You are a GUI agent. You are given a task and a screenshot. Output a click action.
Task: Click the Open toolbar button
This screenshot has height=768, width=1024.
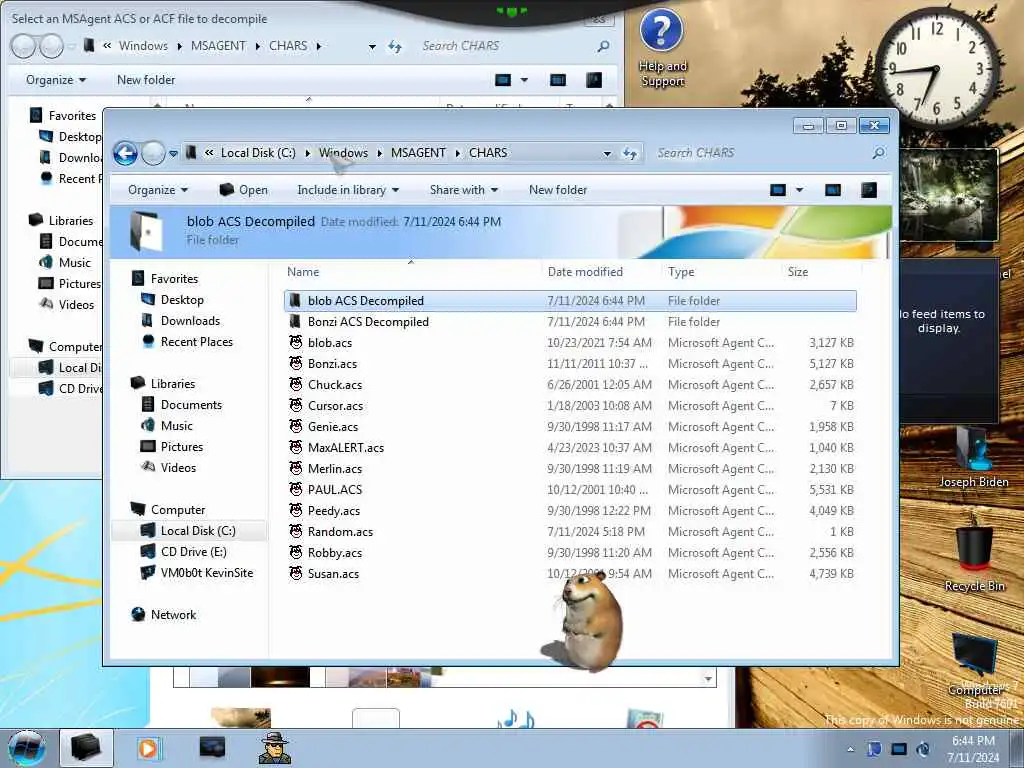pyautogui.click(x=244, y=190)
